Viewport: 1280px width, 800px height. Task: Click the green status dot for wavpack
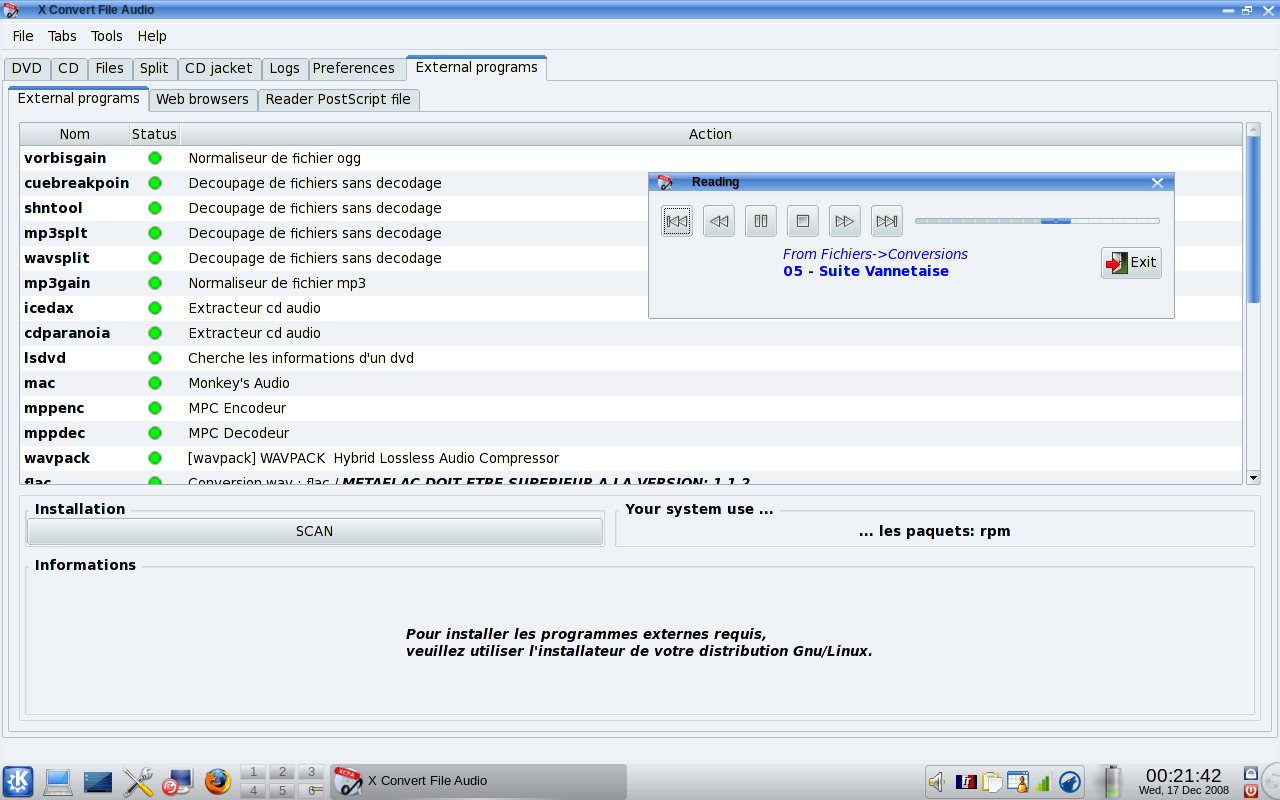coord(155,458)
